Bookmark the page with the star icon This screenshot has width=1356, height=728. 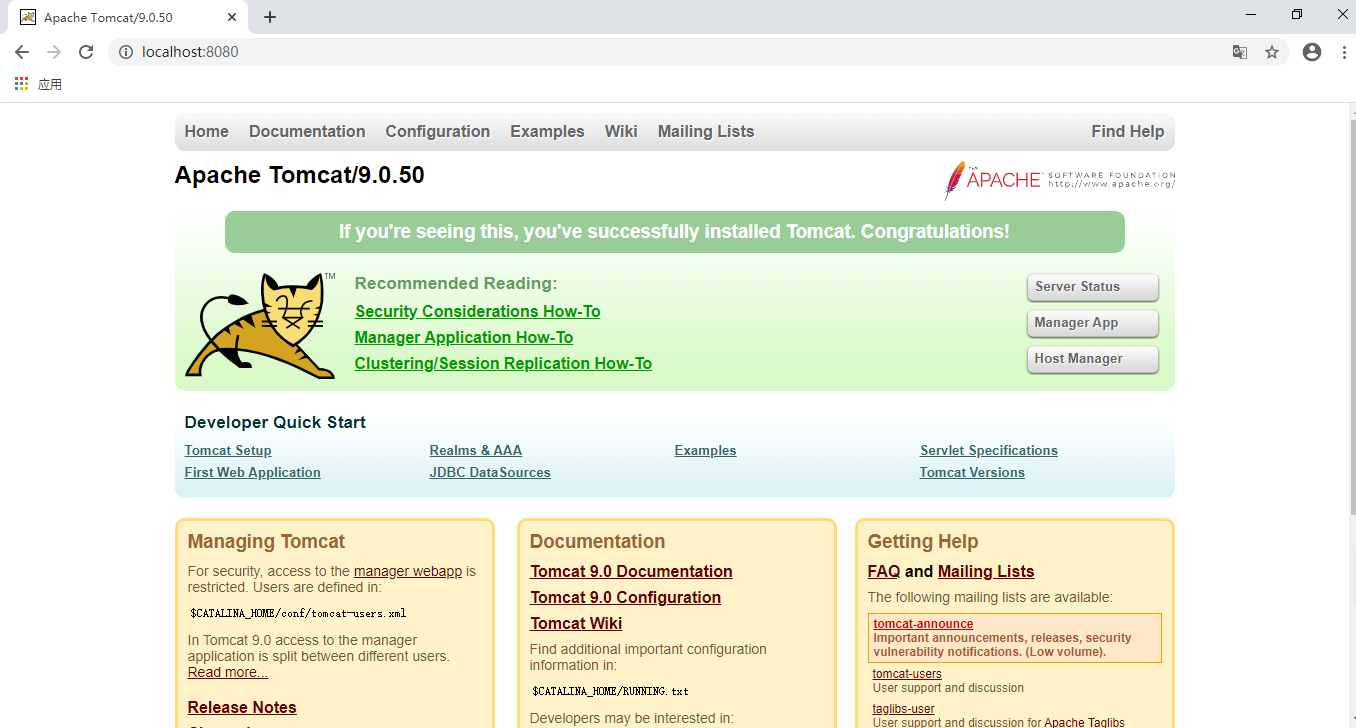[1272, 52]
